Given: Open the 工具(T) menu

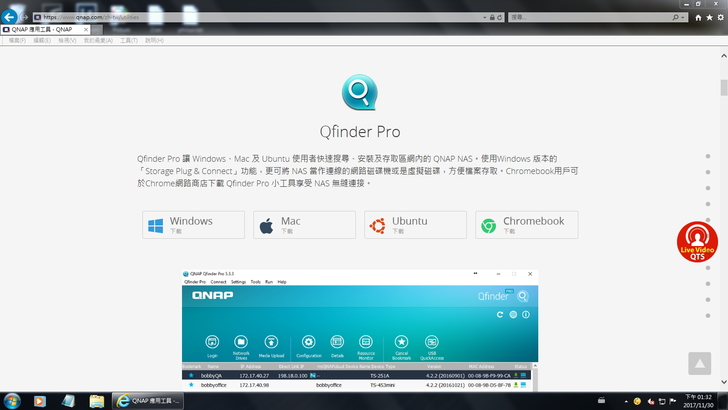Looking at the screenshot, I should point(129,40).
